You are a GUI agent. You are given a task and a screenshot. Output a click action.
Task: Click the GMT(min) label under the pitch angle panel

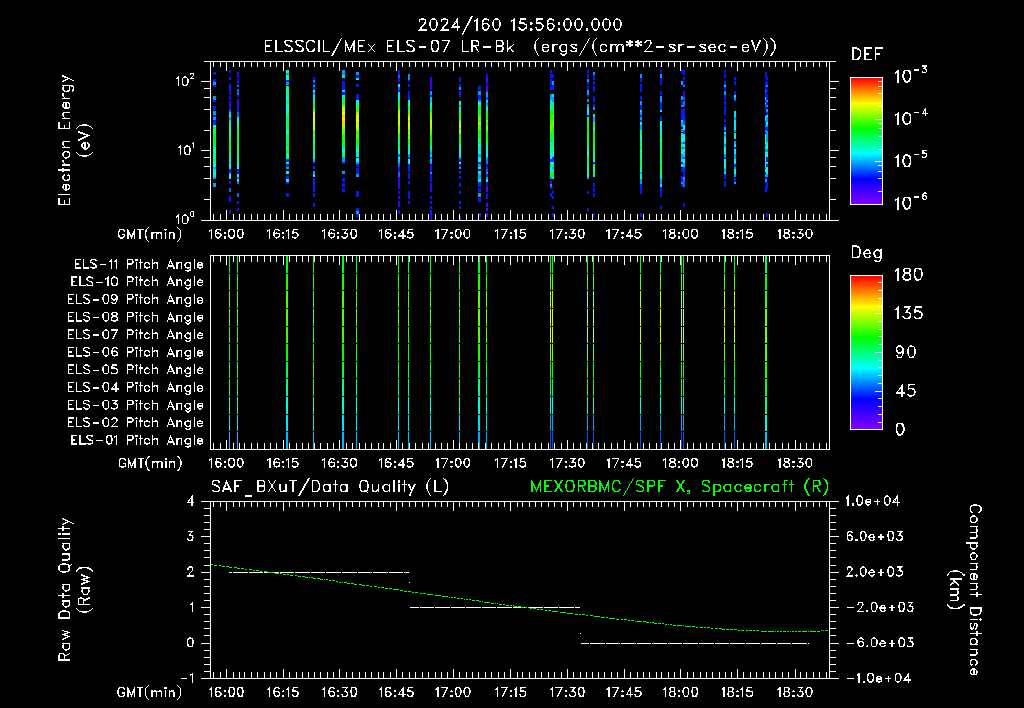tap(150, 464)
